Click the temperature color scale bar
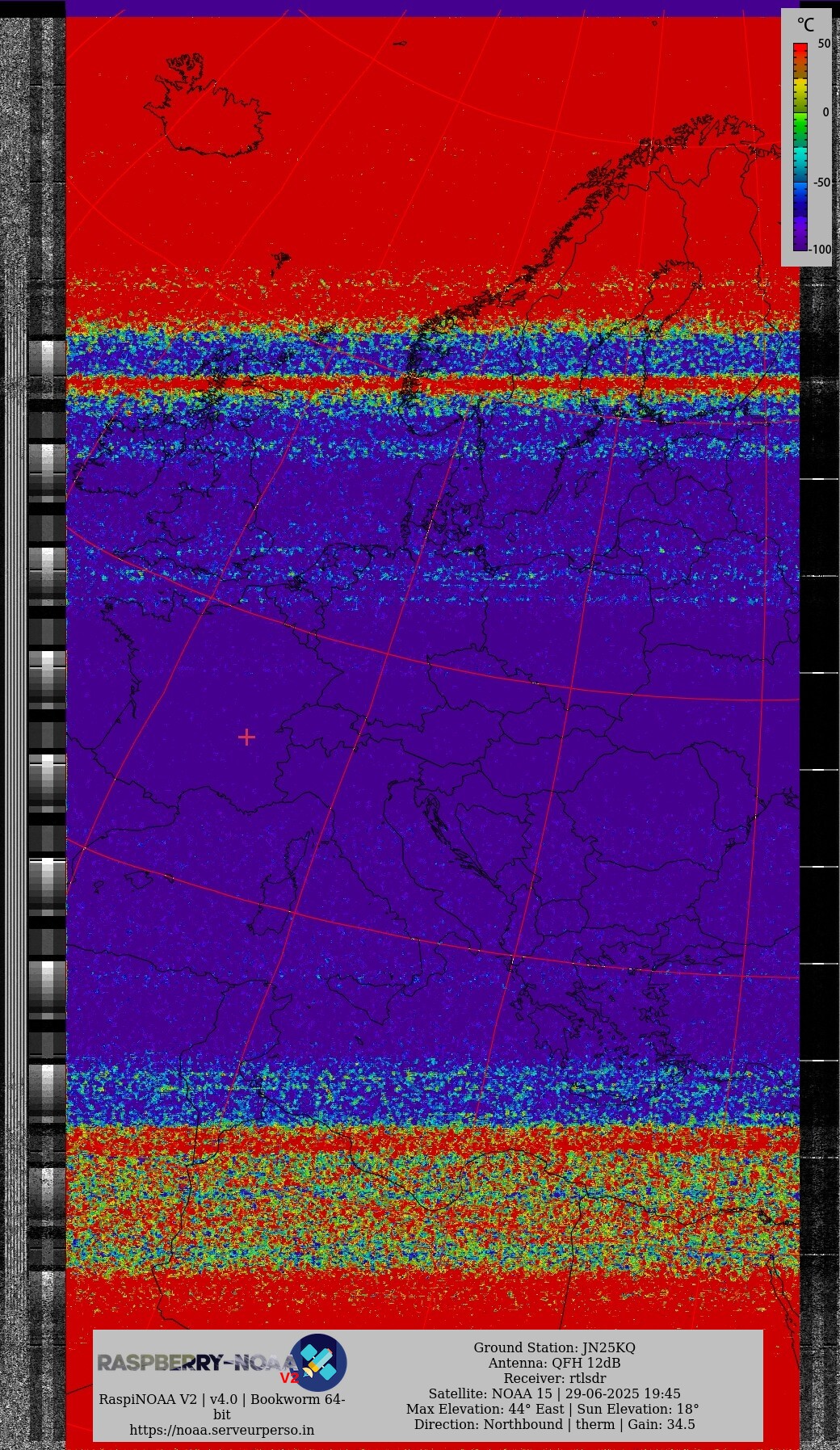Image resolution: width=840 pixels, height=1450 pixels. [x=800, y=146]
